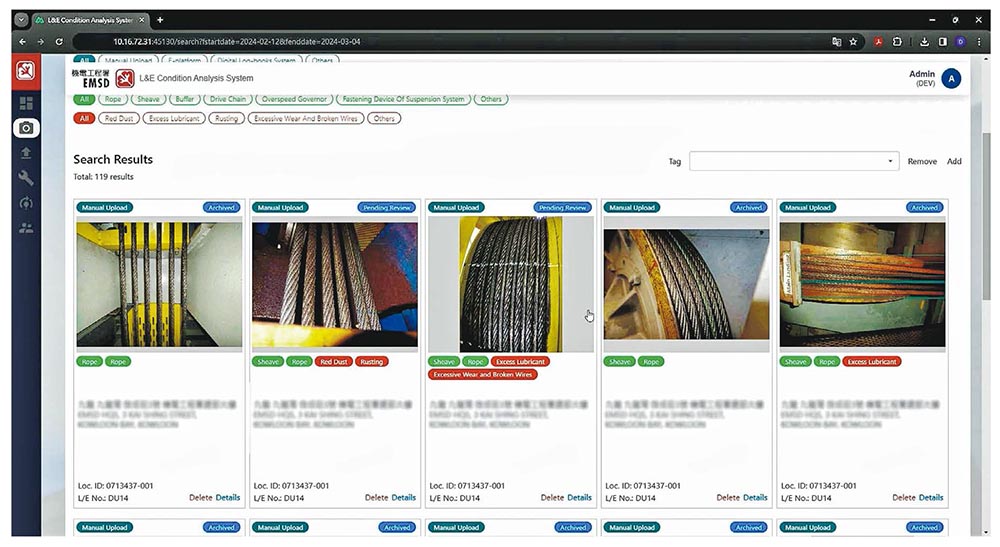This screenshot has height=547, width=1000.
Task: Filter by Excessive Wear And Broken Wires
Action: point(305,119)
